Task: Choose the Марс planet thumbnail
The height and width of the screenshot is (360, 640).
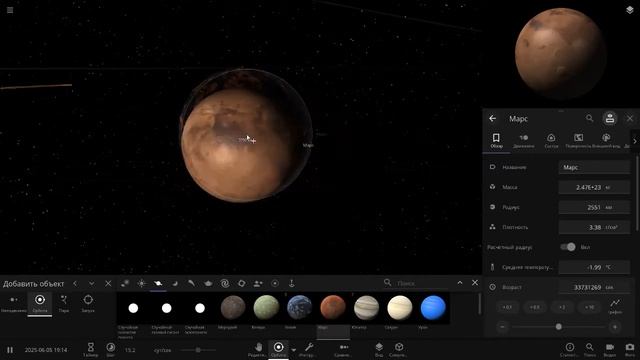Action: tap(333, 308)
